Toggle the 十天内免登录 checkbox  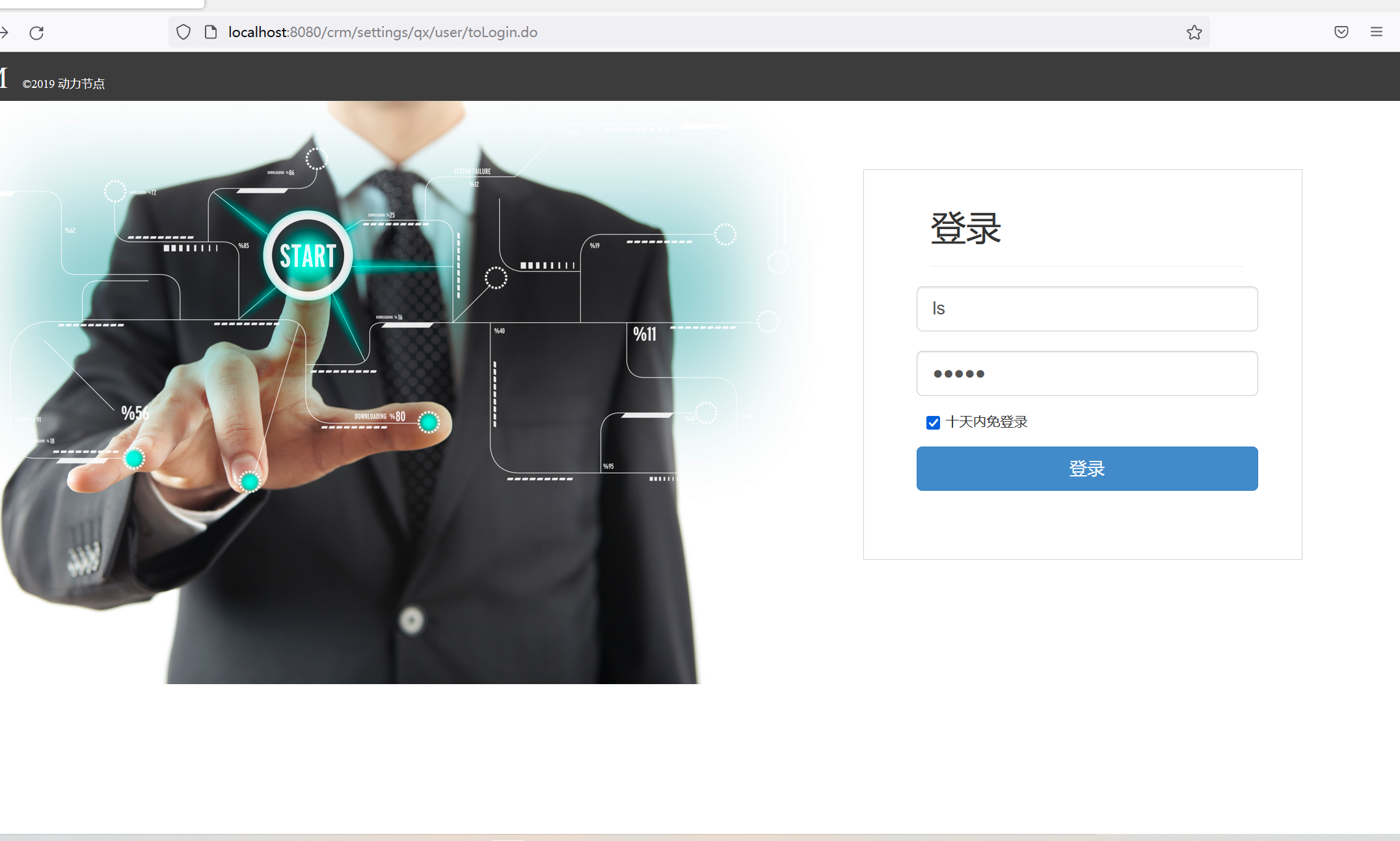[933, 422]
